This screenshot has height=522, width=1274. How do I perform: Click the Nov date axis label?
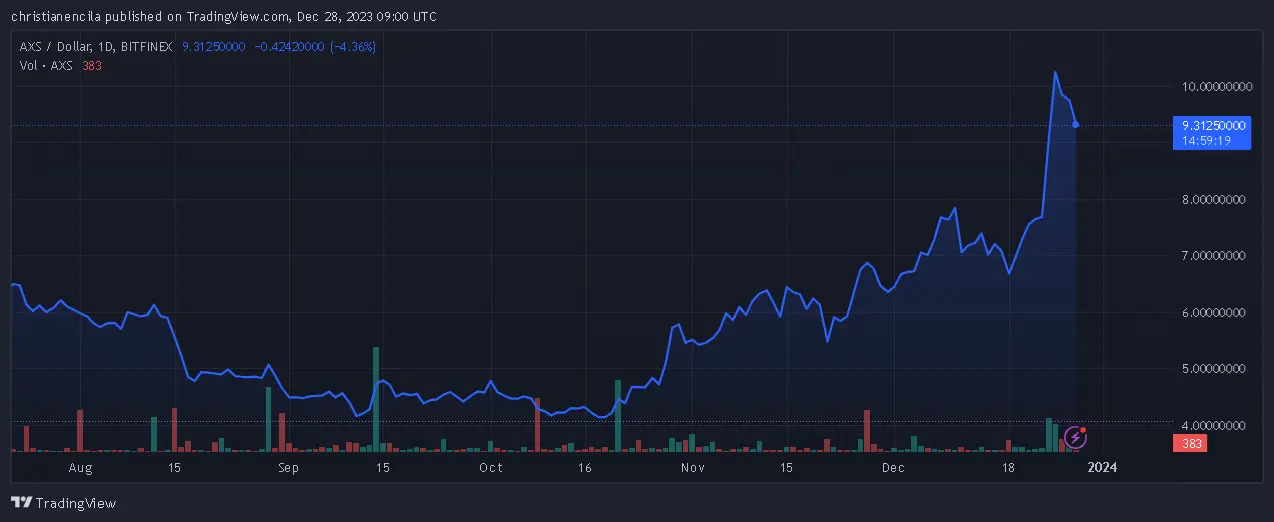pos(694,467)
